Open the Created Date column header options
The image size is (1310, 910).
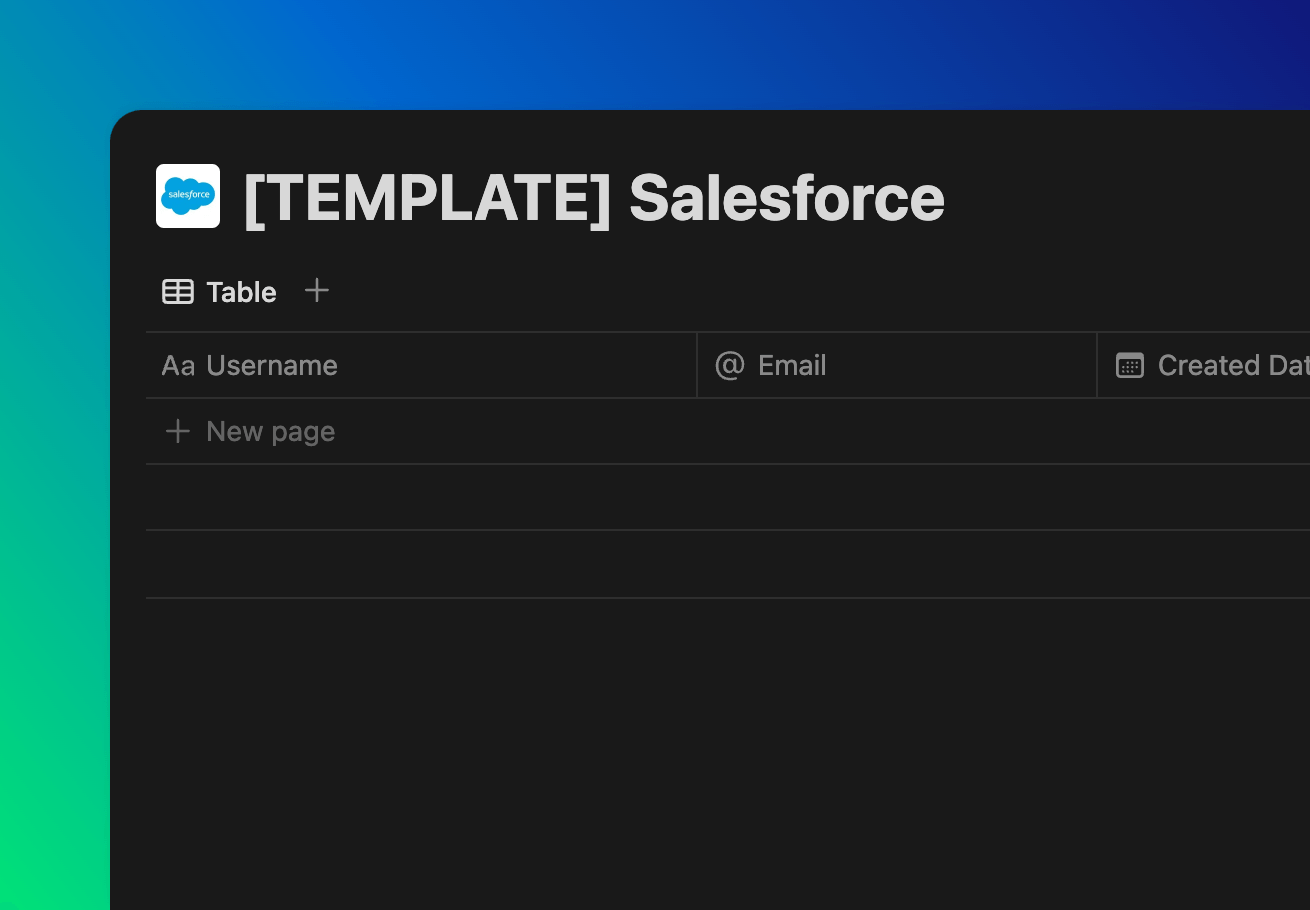(1204, 365)
